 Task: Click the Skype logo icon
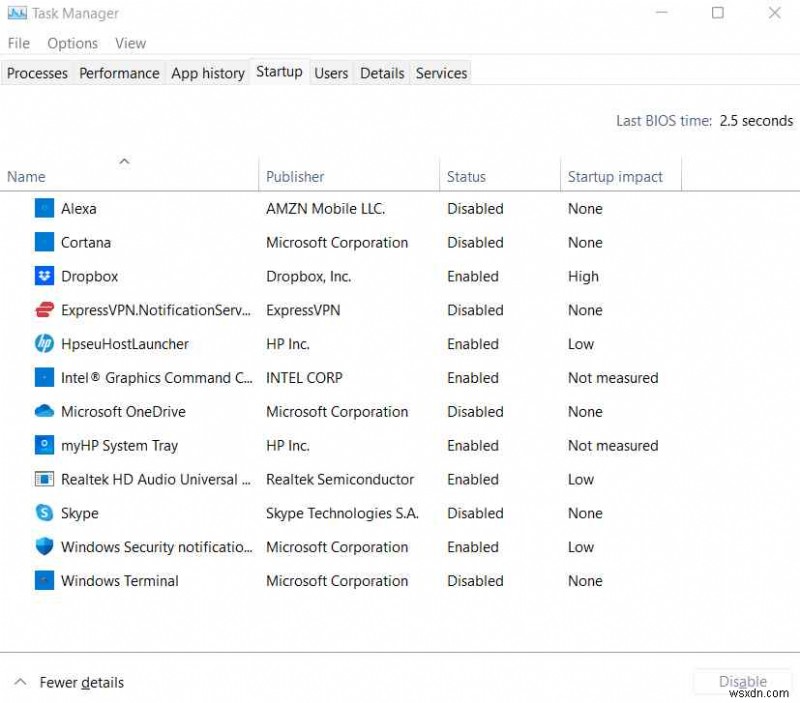[44, 512]
